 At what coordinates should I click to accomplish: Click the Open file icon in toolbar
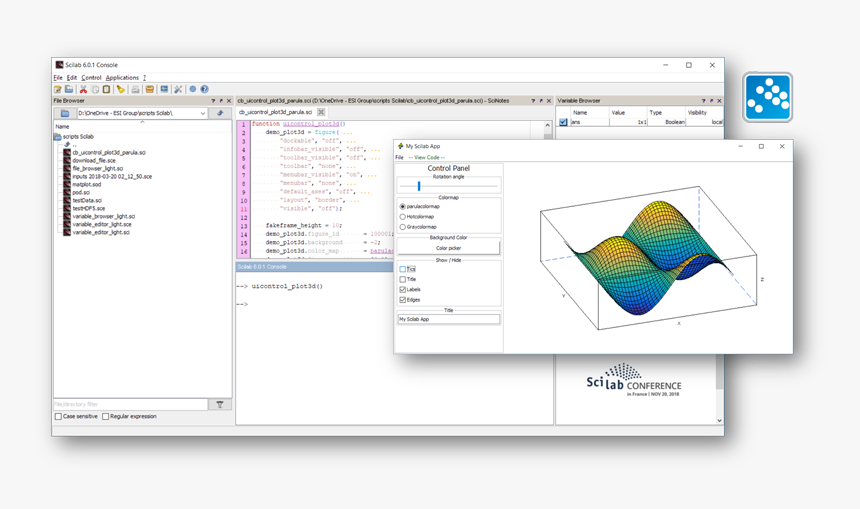[69, 89]
